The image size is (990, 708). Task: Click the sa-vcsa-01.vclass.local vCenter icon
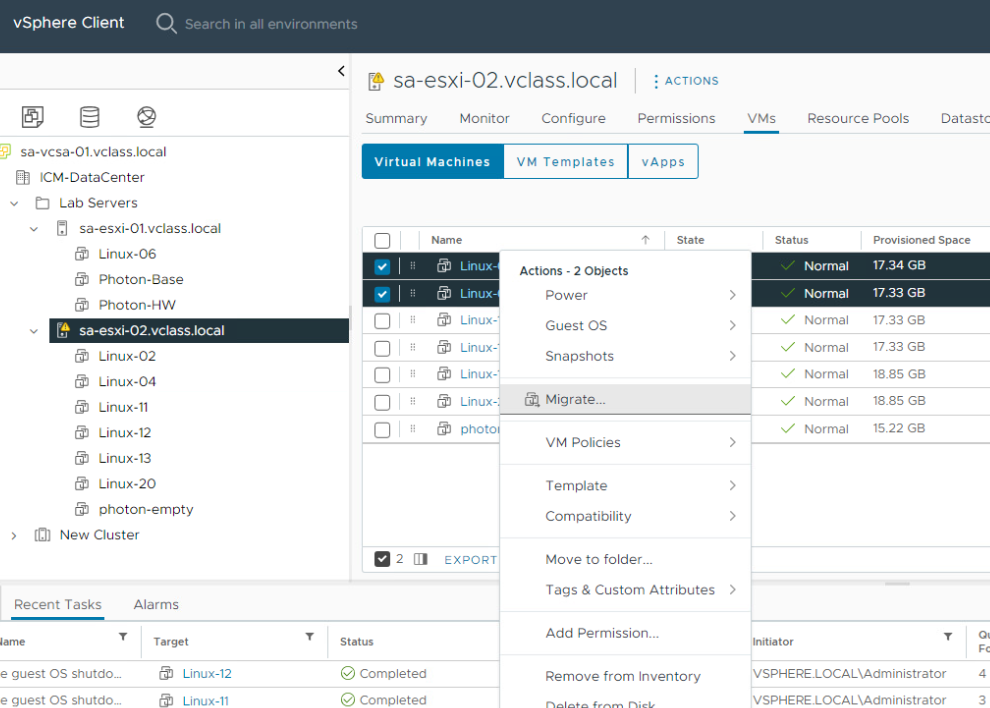(x=5, y=152)
